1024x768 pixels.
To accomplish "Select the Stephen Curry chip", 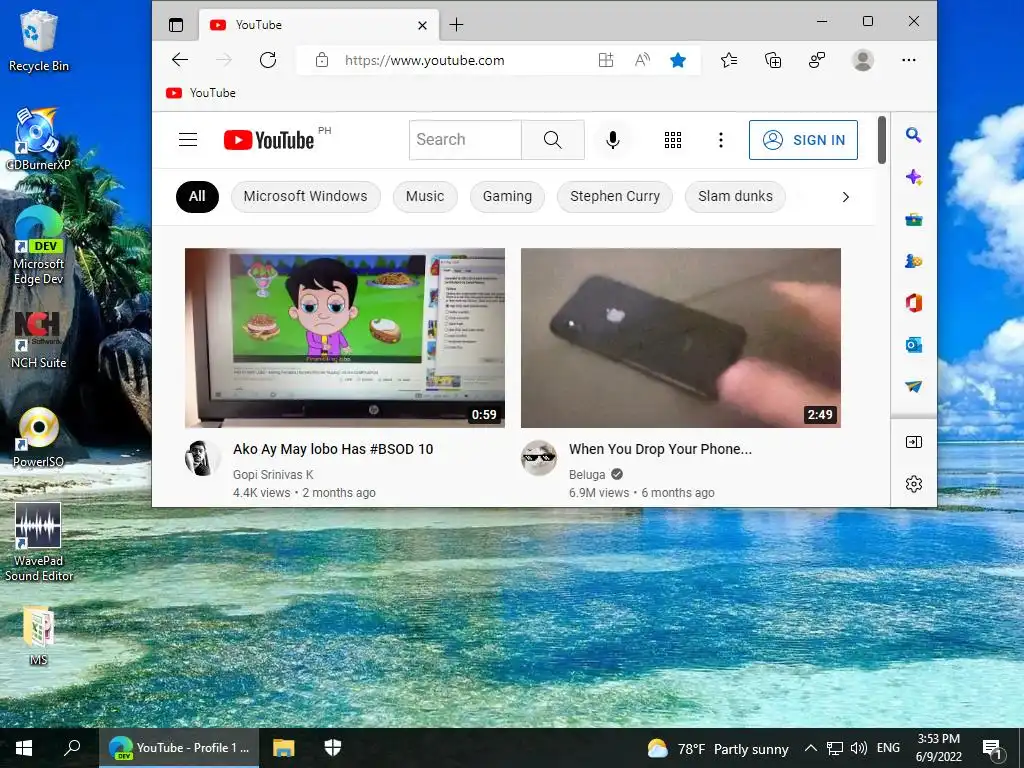I will point(615,197).
